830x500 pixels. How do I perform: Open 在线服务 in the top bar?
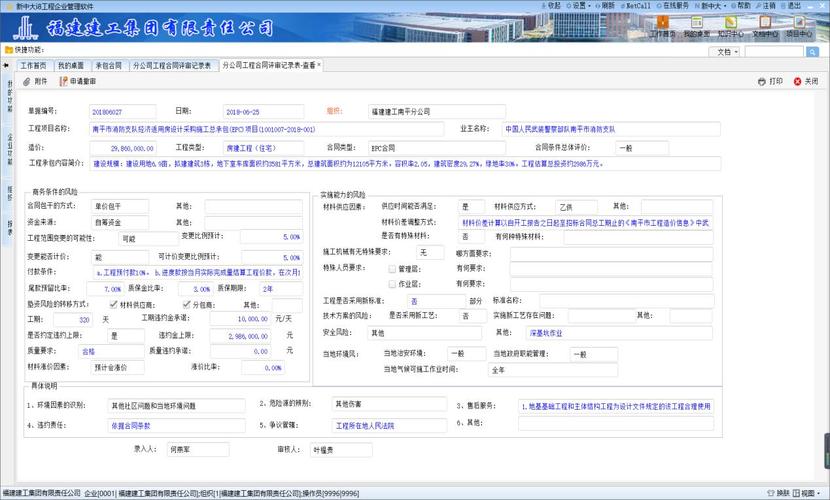(x=673, y=5)
